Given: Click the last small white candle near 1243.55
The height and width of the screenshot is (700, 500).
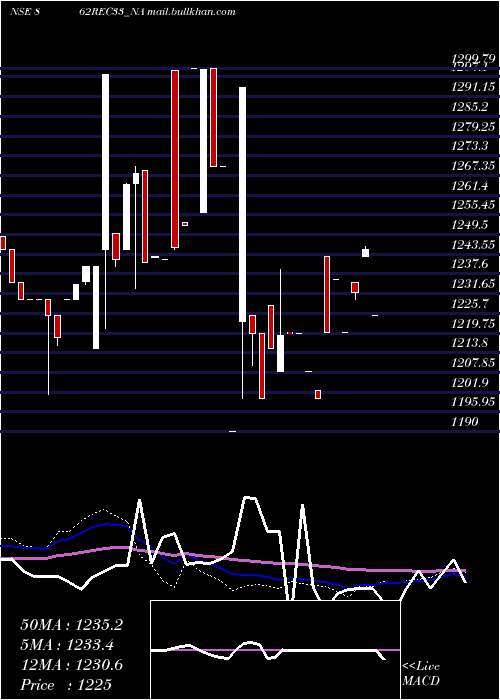Looking at the screenshot, I should click(x=366, y=252).
